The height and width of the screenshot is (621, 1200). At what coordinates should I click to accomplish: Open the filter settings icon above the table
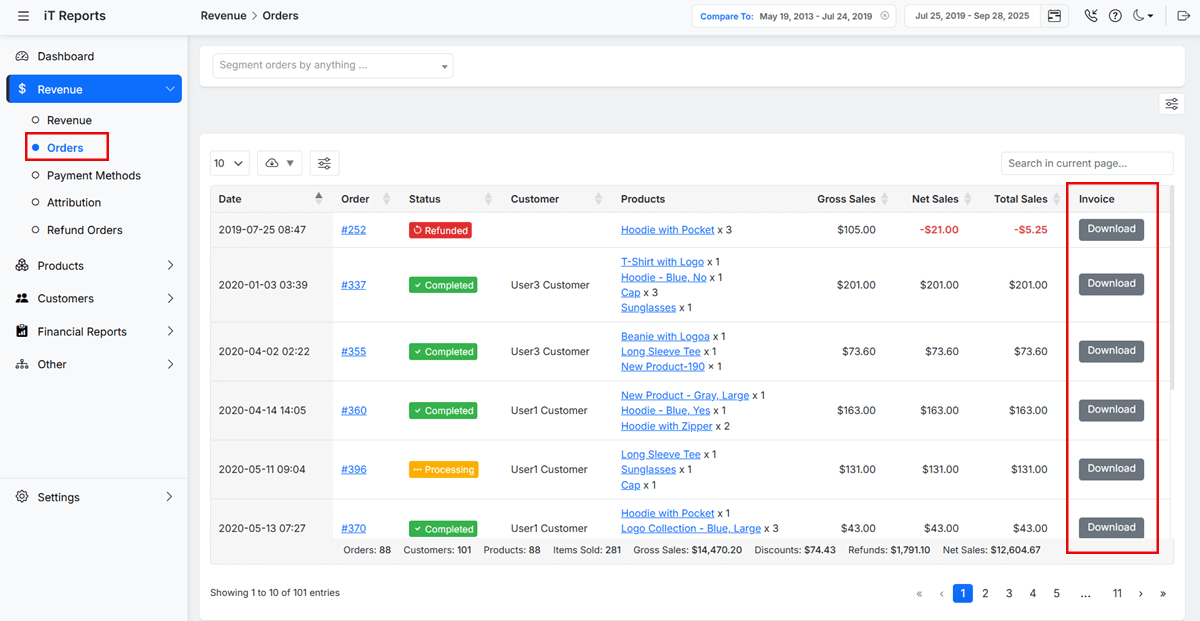click(1172, 104)
